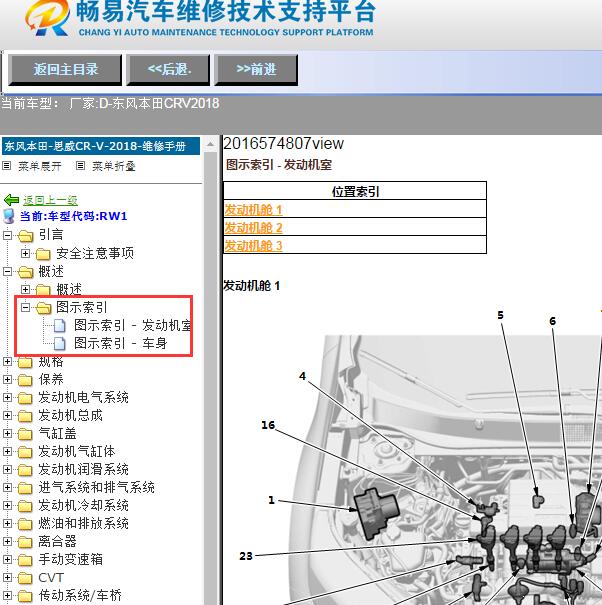Select 图示索引 - 发动机室 tree item
Viewport: 602px width, 605px height.
(x=132, y=325)
